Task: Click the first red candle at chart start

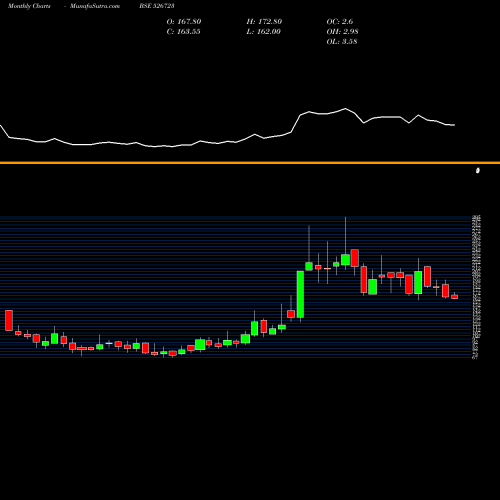Action: click(9, 320)
